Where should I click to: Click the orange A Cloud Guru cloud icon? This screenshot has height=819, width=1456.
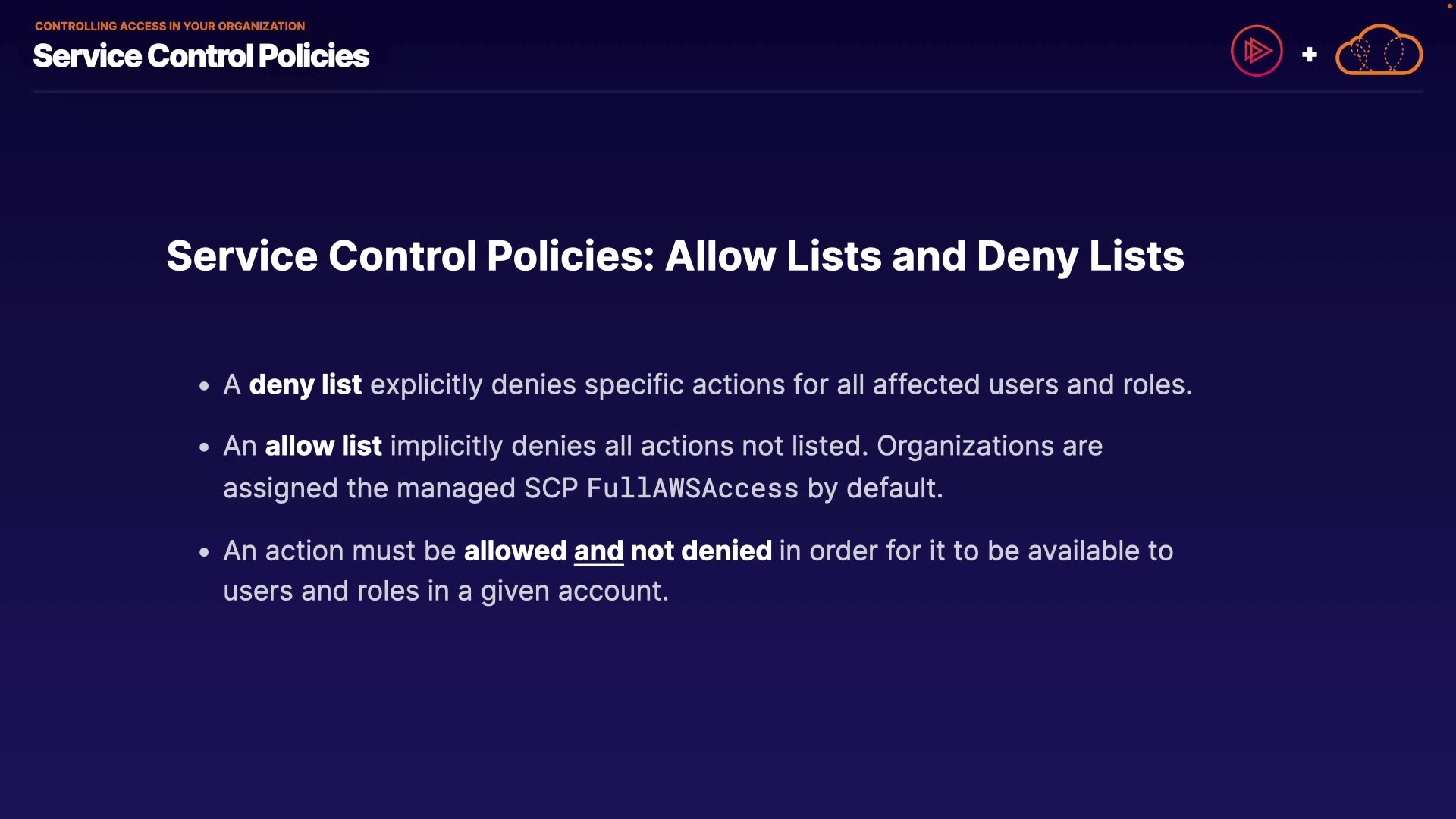(x=1379, y=52)
